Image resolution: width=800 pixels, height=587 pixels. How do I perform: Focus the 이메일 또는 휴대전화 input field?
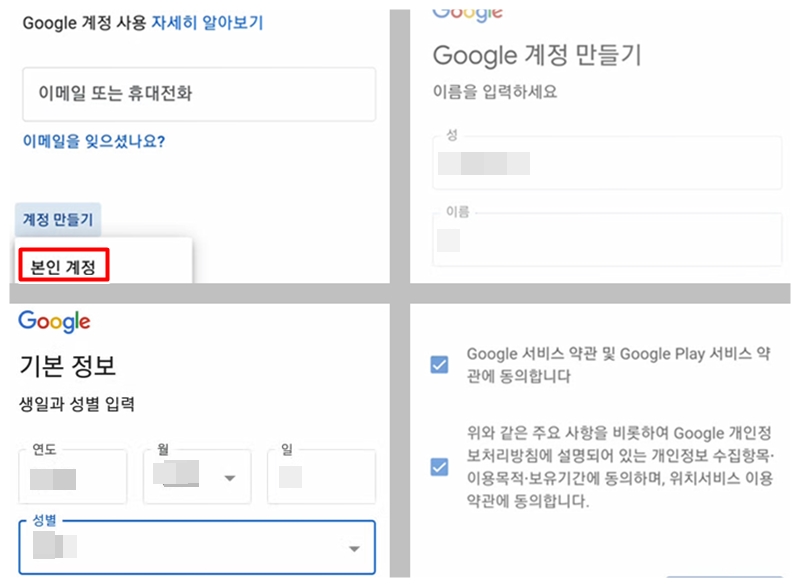pos(199,94)
